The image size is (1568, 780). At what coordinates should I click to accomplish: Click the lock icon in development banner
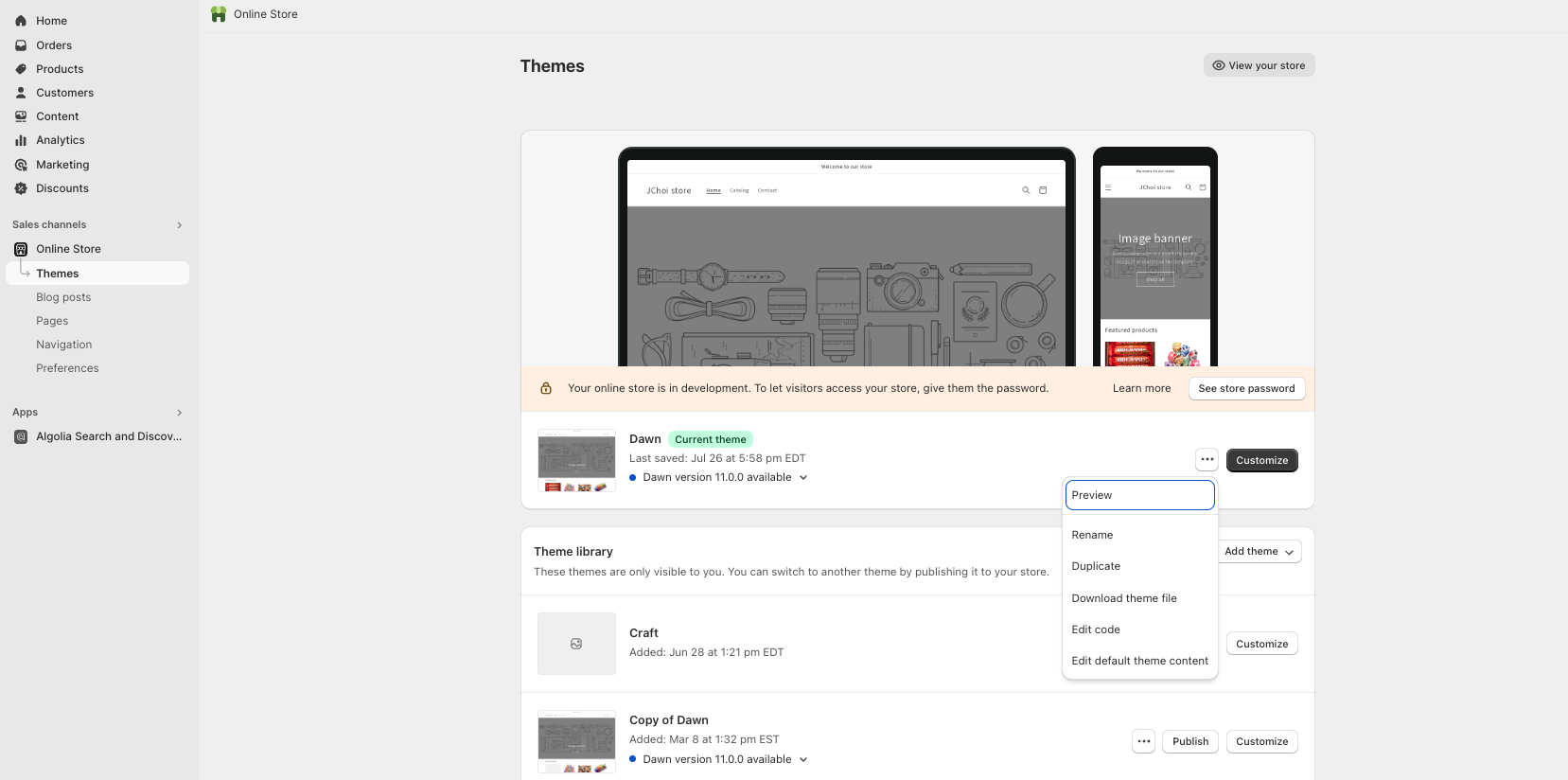click(546, 388)
